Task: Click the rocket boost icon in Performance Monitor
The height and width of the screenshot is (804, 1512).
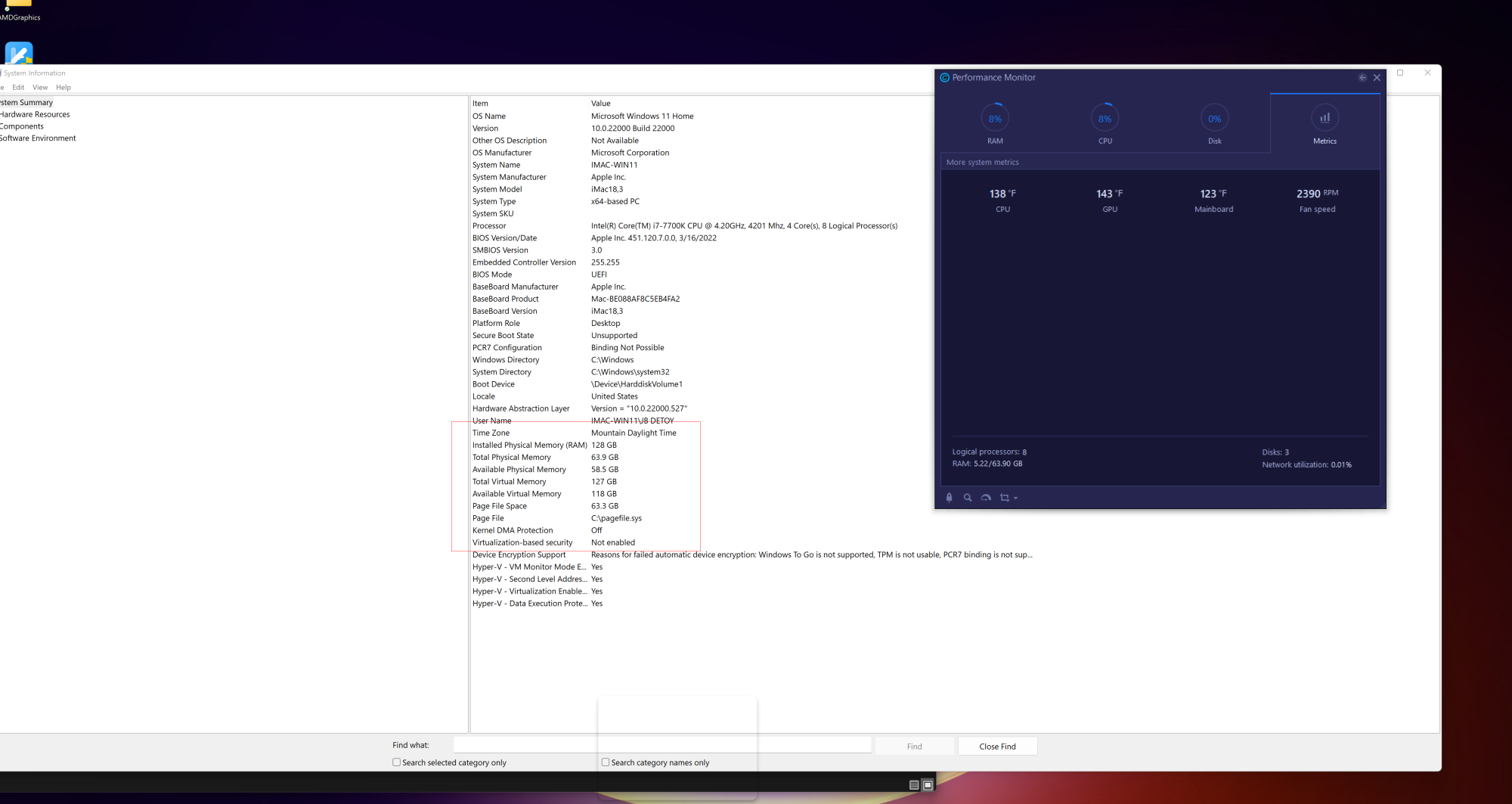Action: [950, 498]
